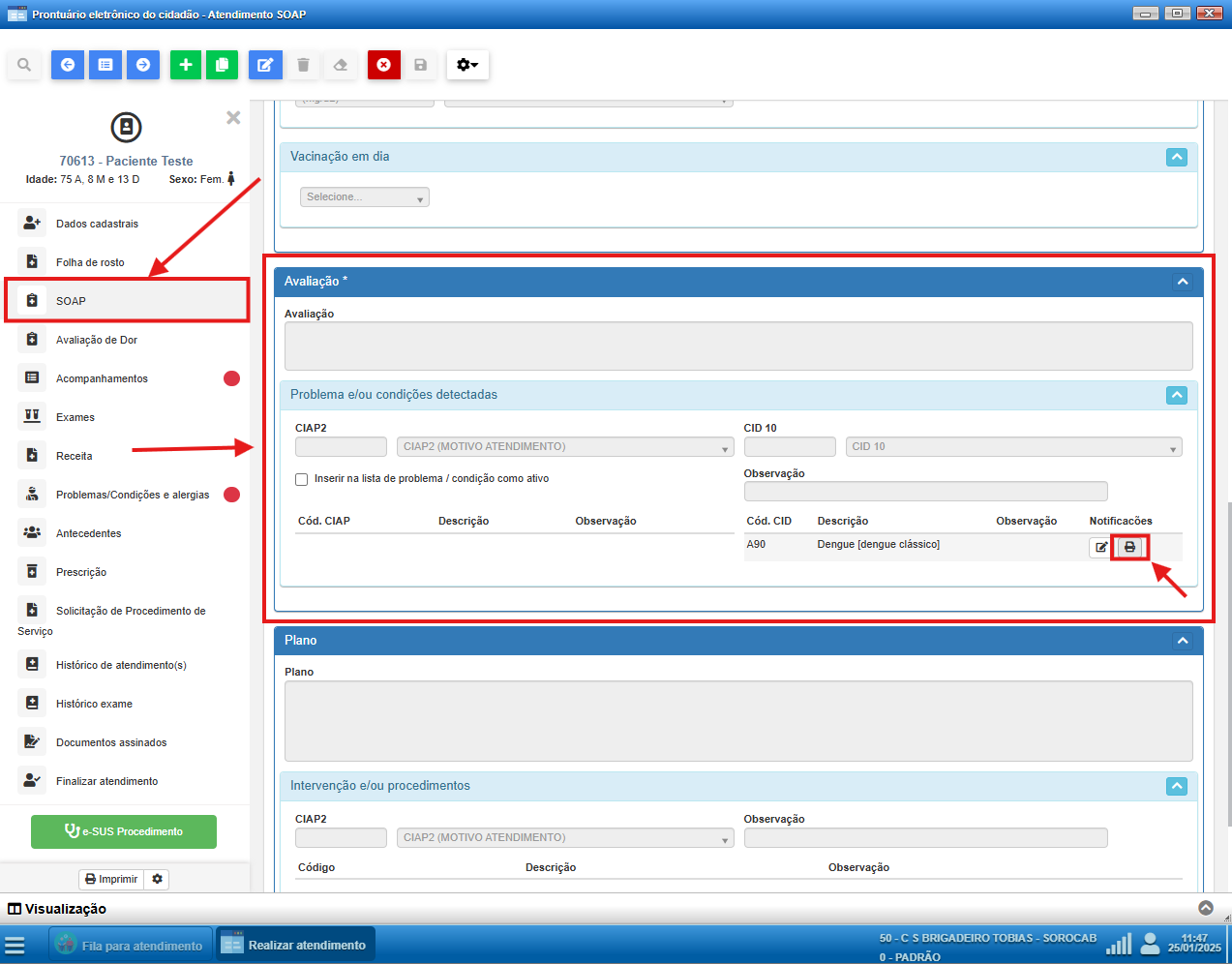The image size is (1232, 964).
Task: Collapse the Avaliação section
Action: point(1182,282)
